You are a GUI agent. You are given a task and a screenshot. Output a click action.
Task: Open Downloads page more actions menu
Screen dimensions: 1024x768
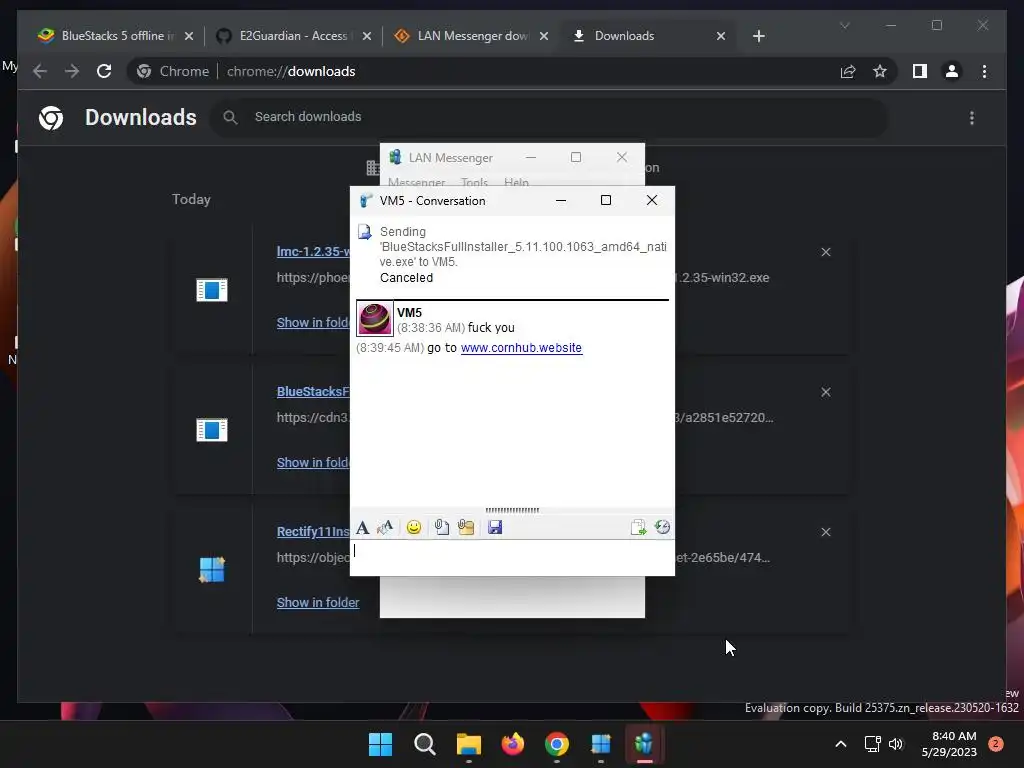[x=972, y=118]
